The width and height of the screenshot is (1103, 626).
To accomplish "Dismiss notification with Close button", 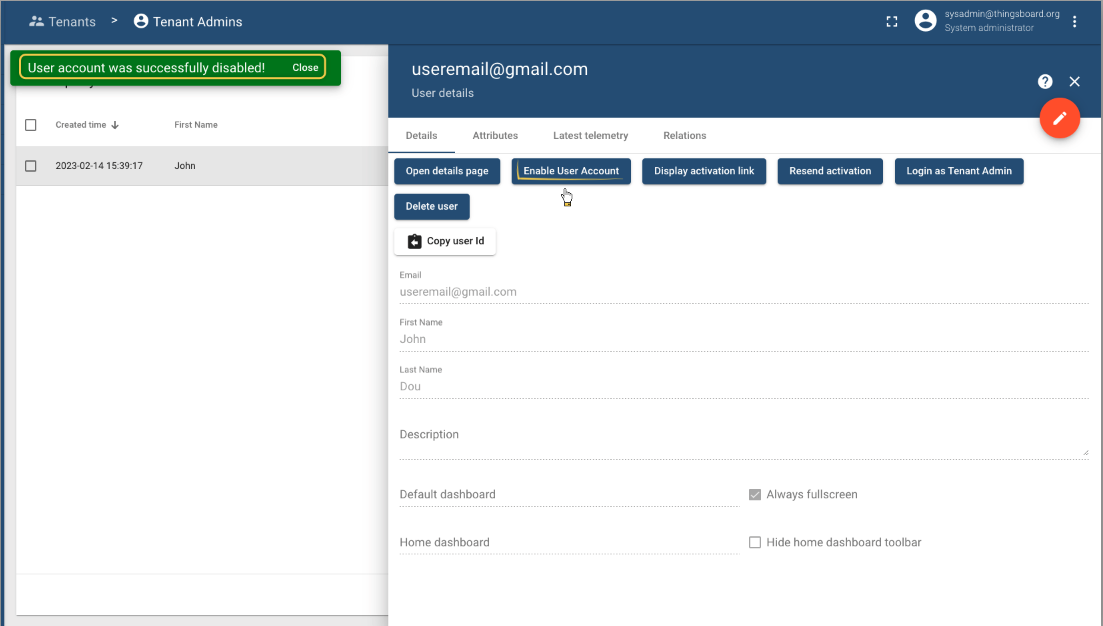I will pos(305,68).
